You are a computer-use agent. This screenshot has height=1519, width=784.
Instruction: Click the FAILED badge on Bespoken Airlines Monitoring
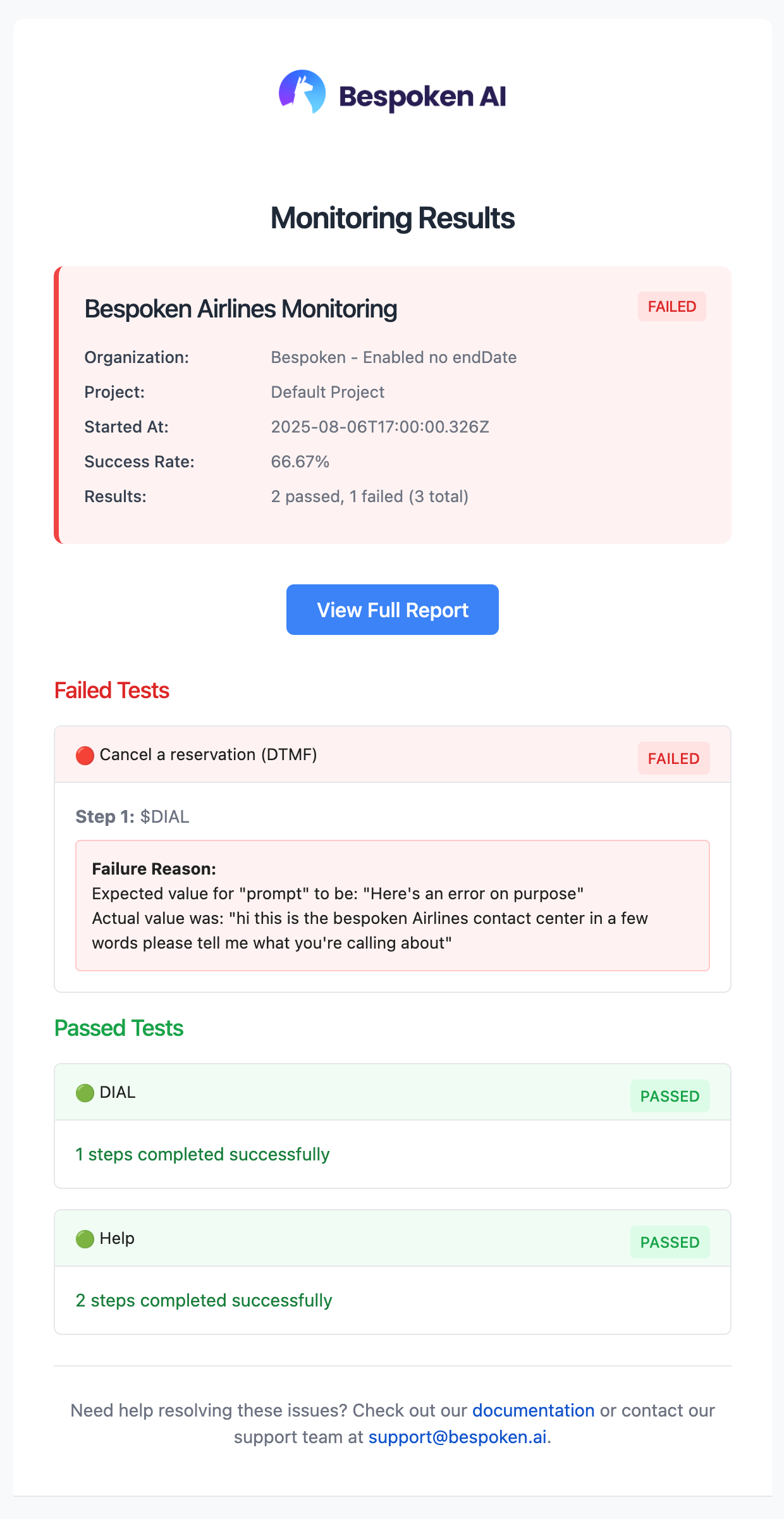[x=671, y=307]
